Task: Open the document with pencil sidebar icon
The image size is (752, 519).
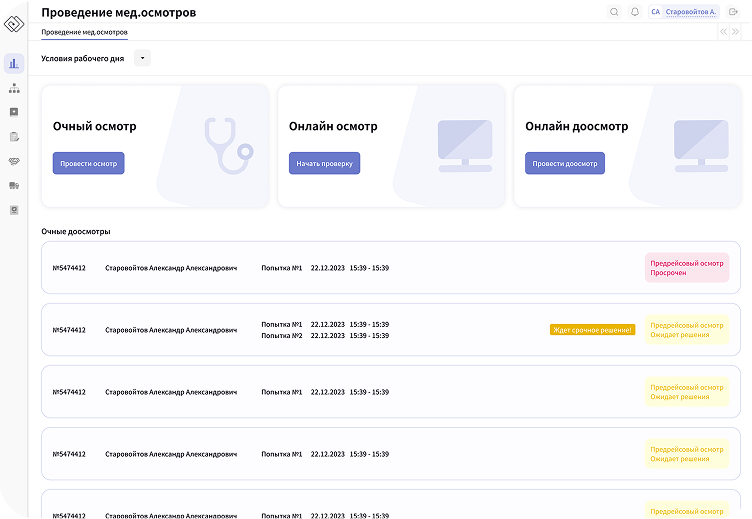Action: click(14, 137)
